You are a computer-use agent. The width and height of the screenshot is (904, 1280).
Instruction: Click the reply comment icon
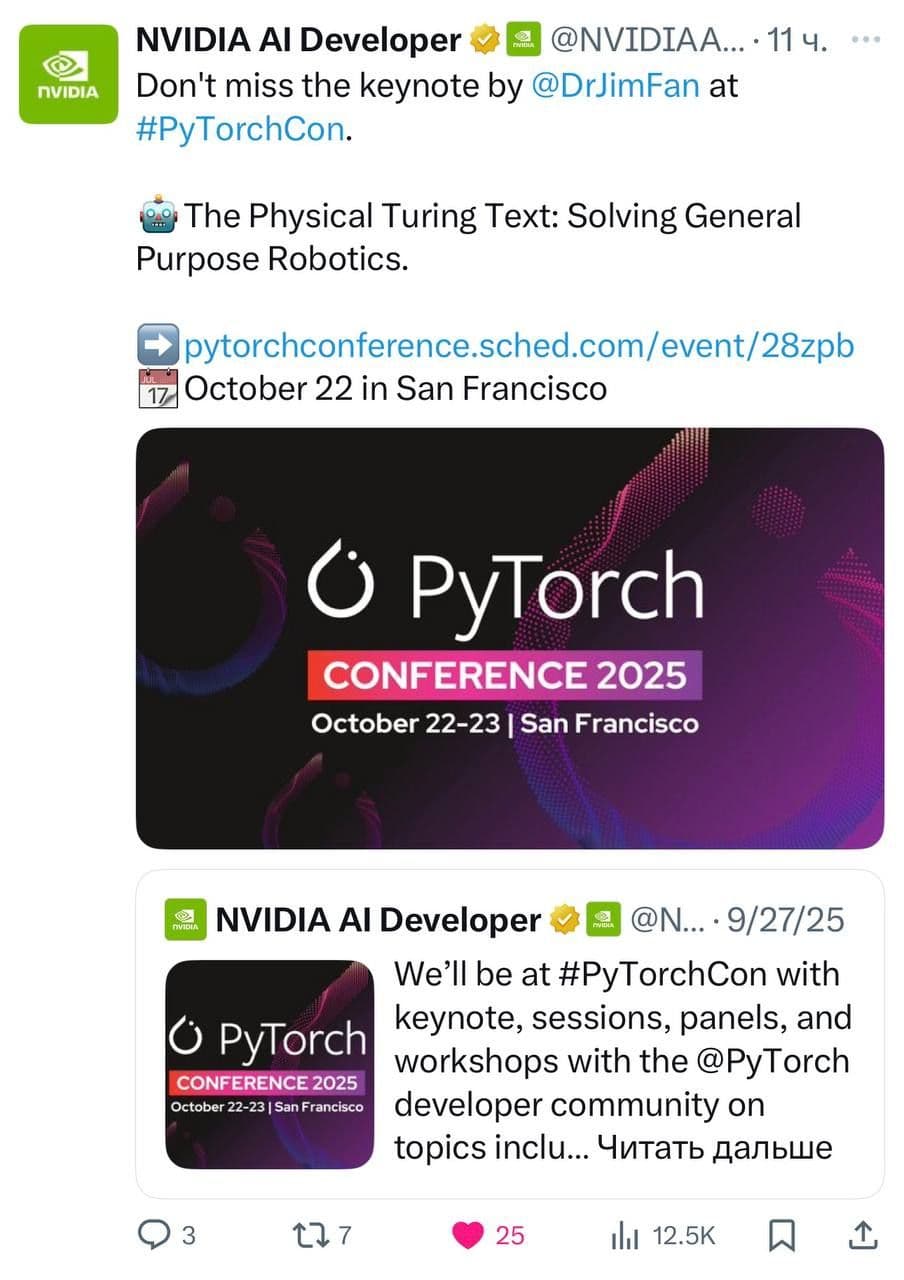pyautogui.click(x=154, y=1235)
